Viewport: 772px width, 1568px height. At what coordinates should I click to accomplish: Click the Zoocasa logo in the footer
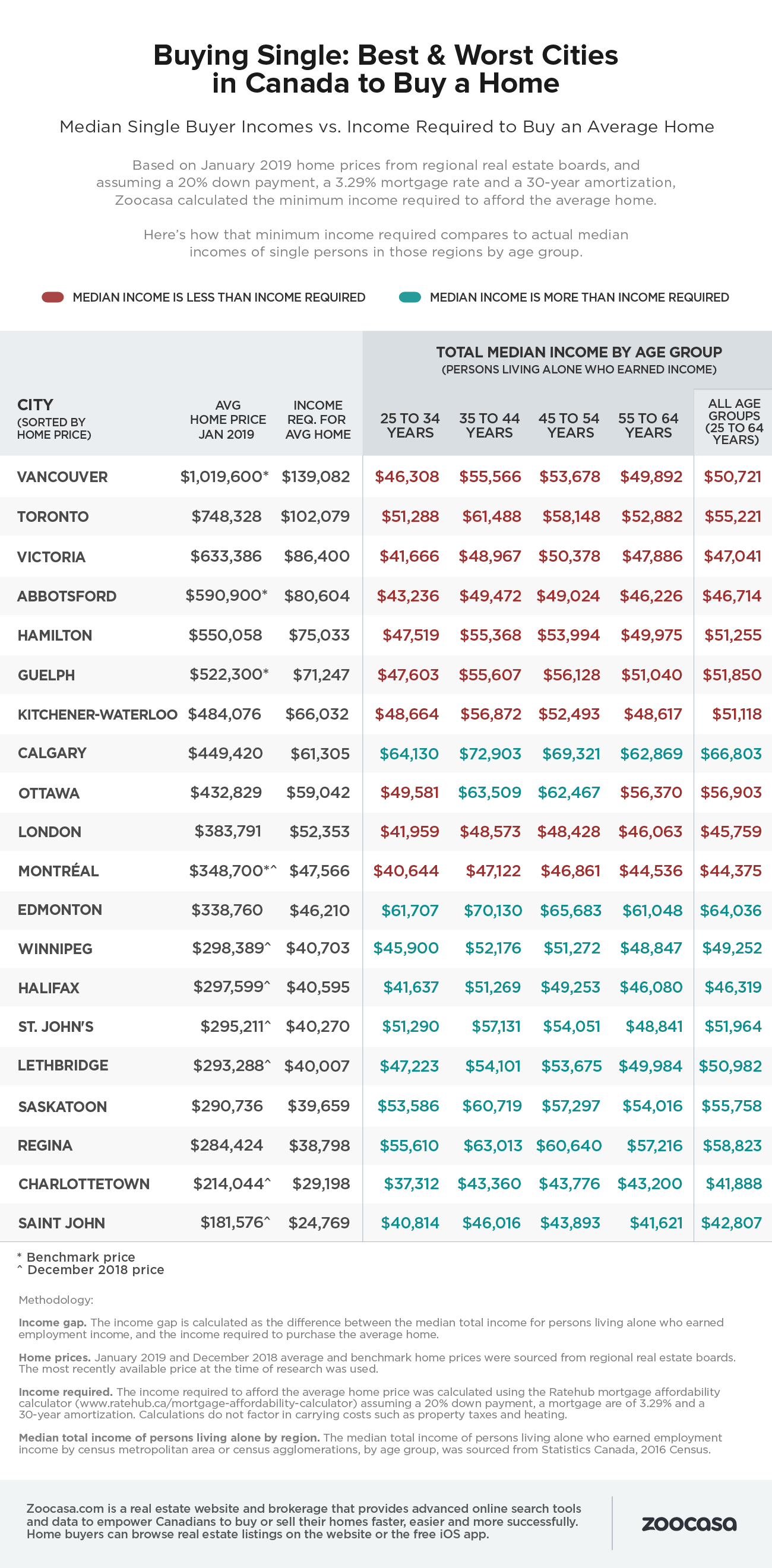tap(689, 1524)
